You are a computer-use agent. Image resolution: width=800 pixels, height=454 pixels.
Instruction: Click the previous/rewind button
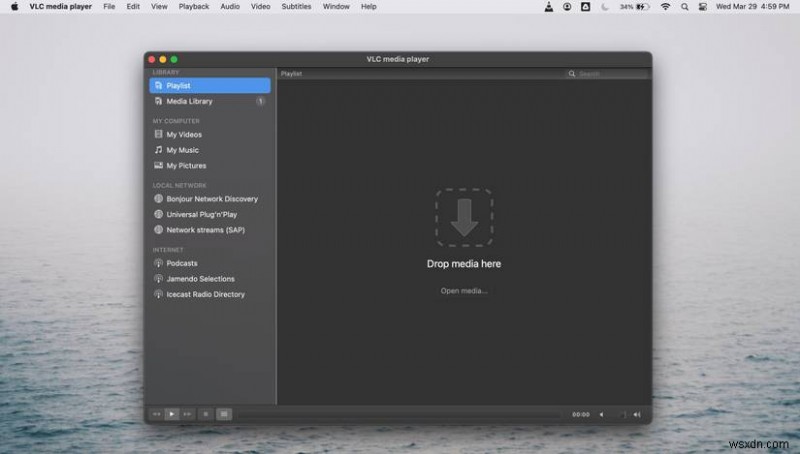(157, 414)
